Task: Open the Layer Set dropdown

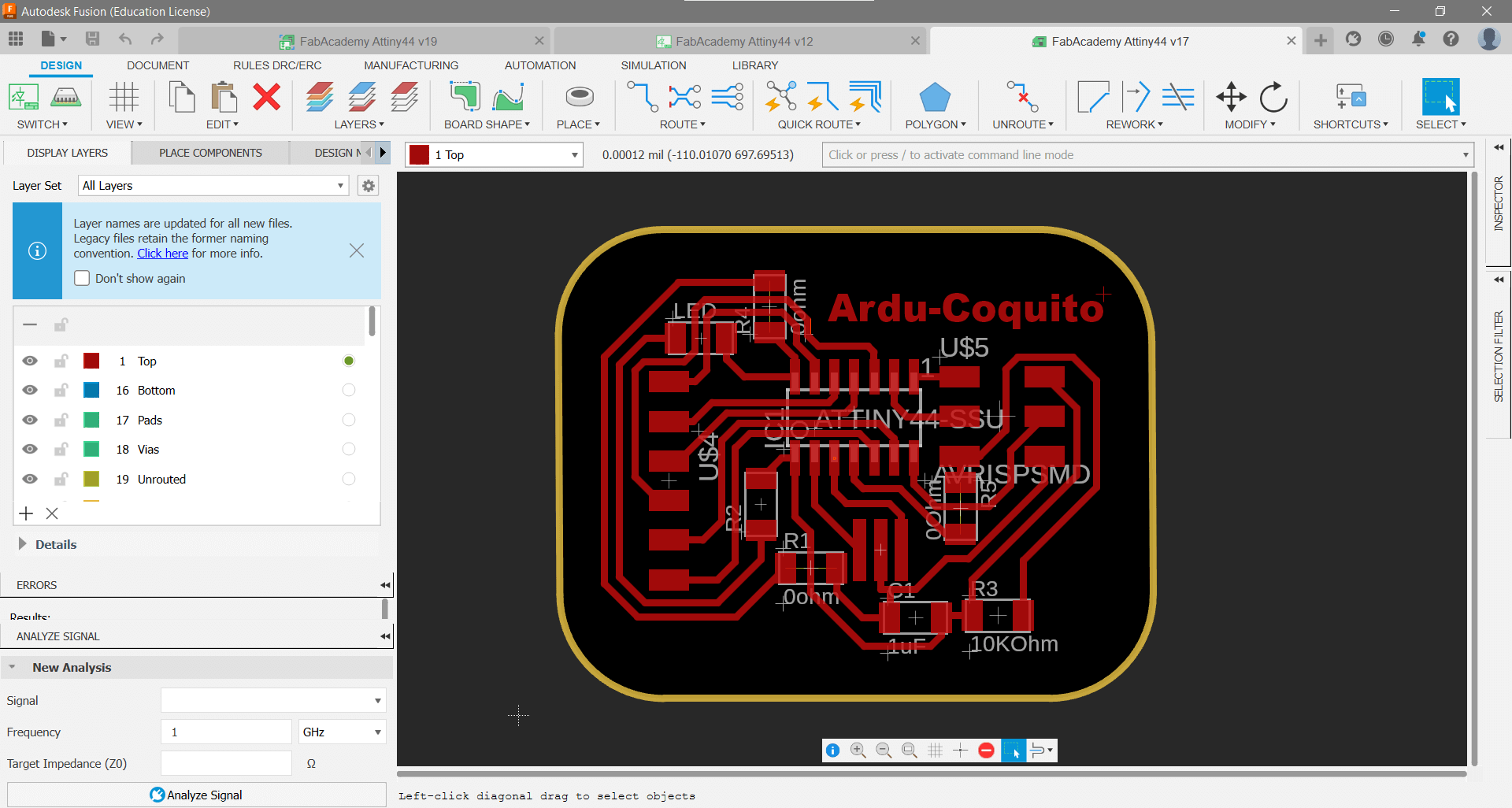Action: (213, 186)
